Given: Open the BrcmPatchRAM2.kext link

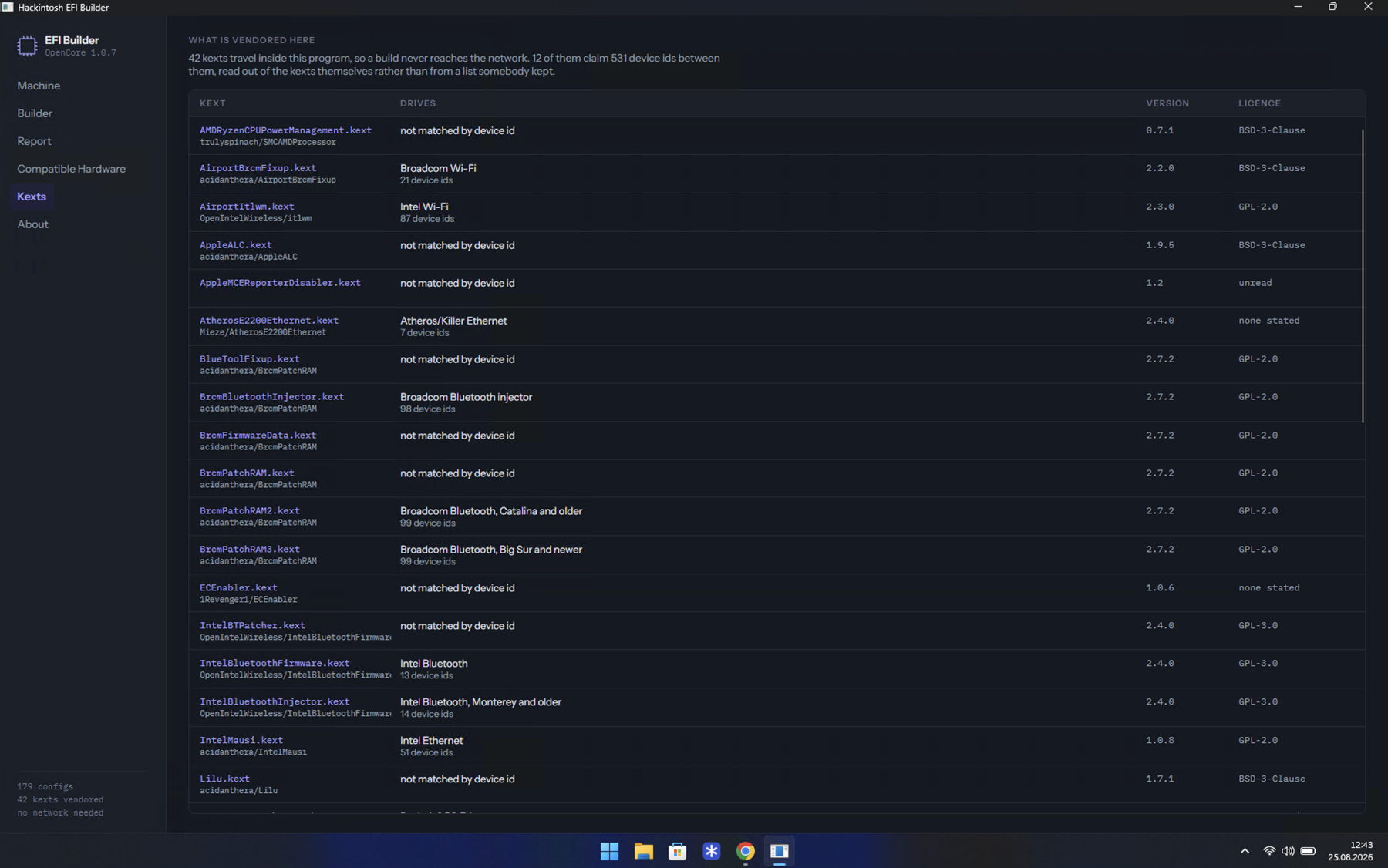Looking at the screenshot, I should click(x=250, y=511).
